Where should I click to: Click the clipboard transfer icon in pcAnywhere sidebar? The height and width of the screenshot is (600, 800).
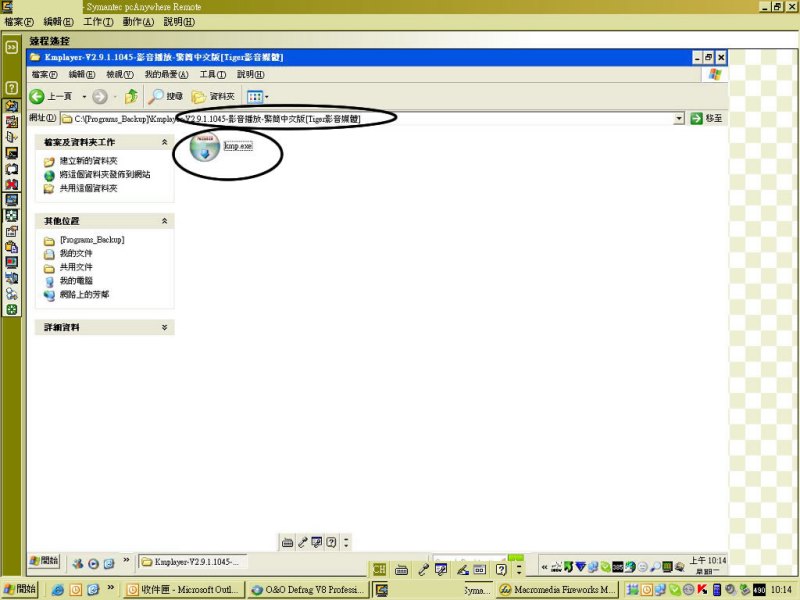point(11,247)
